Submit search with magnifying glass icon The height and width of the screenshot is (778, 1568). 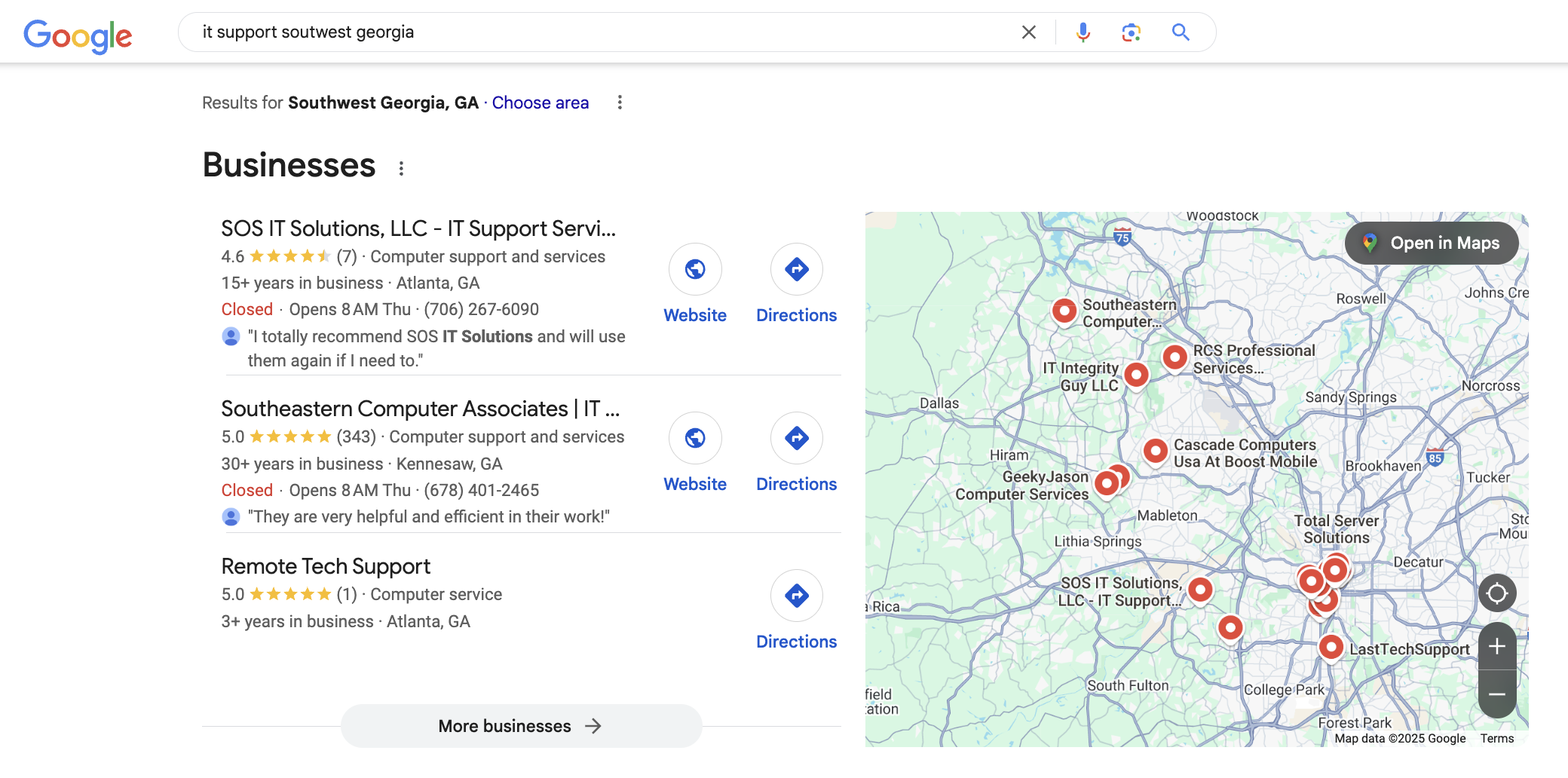point(1181,32)
